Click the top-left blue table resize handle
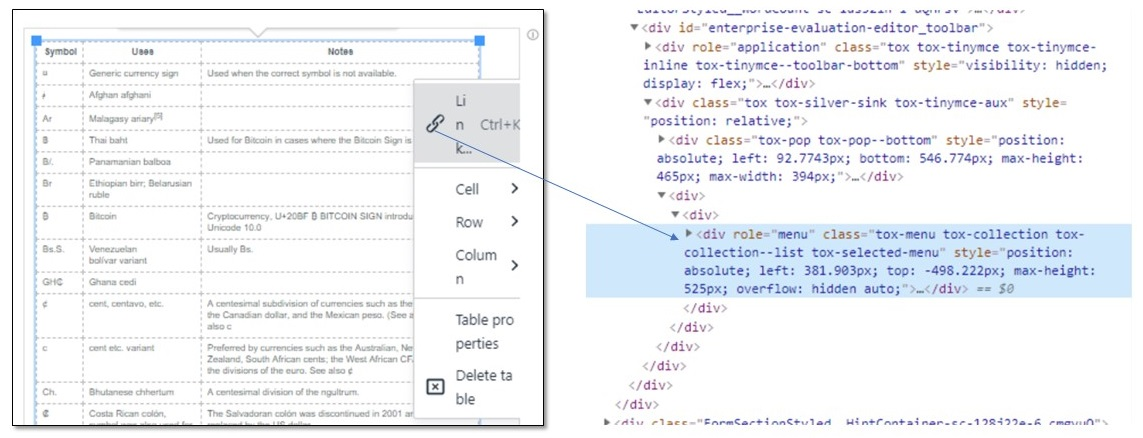 (x=36, y=40)
